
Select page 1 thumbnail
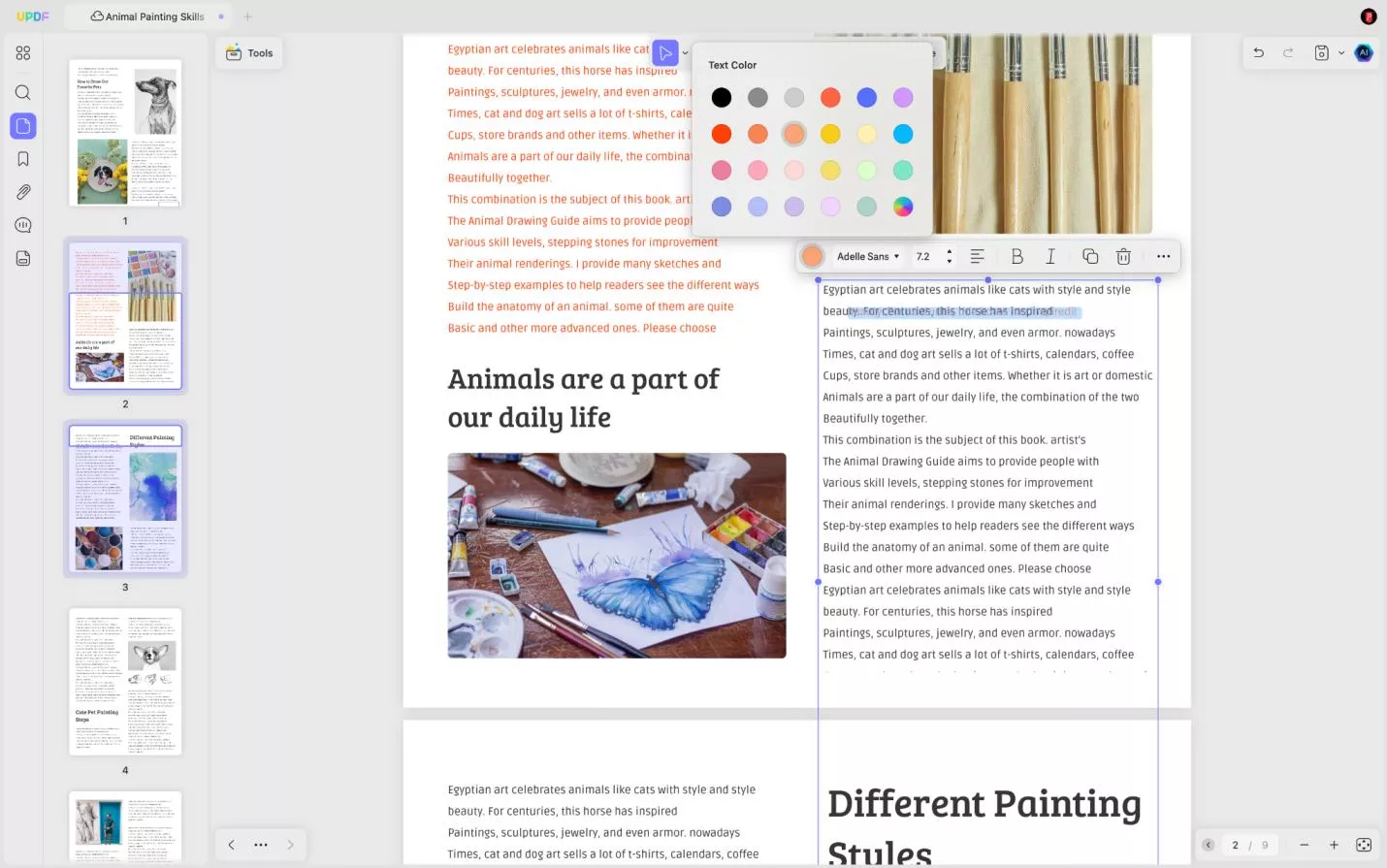[x=125, y=133]
